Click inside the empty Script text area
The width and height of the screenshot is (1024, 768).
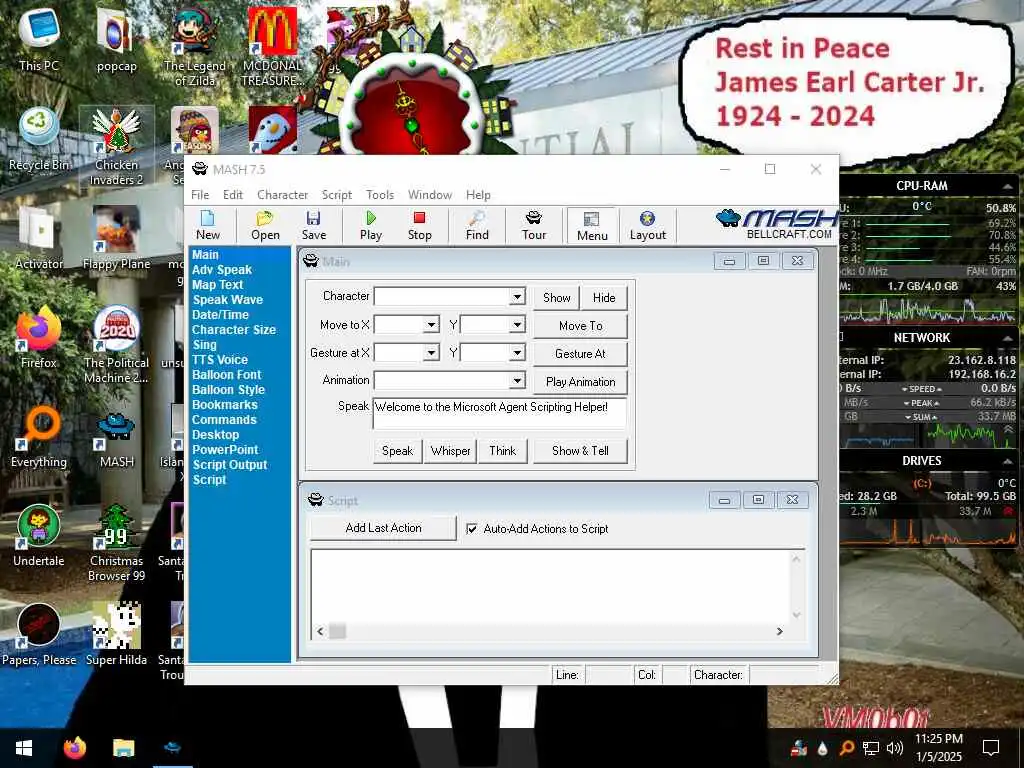(x=551, y=586)
